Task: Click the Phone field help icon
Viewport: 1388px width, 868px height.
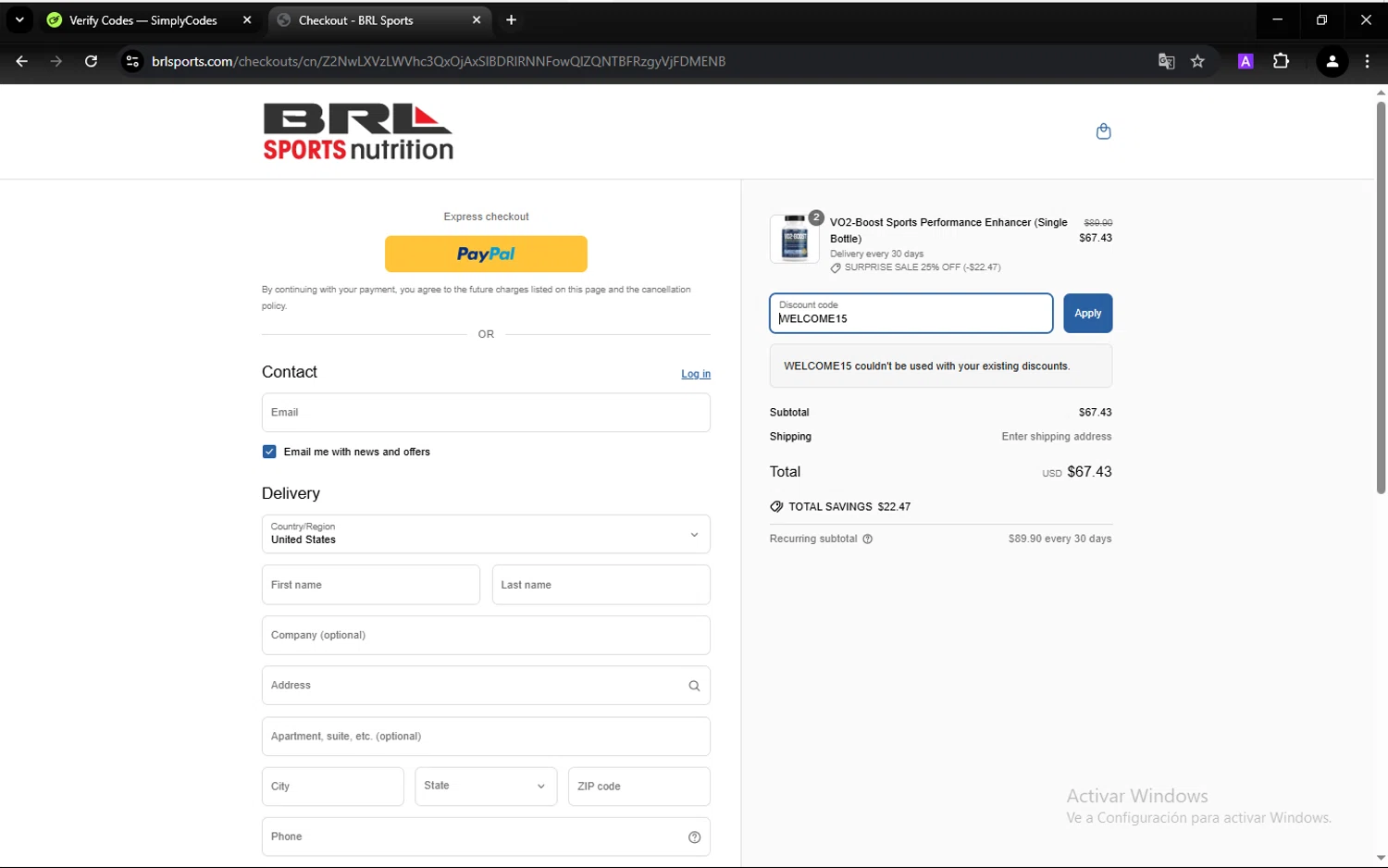Action: point(694,837)
